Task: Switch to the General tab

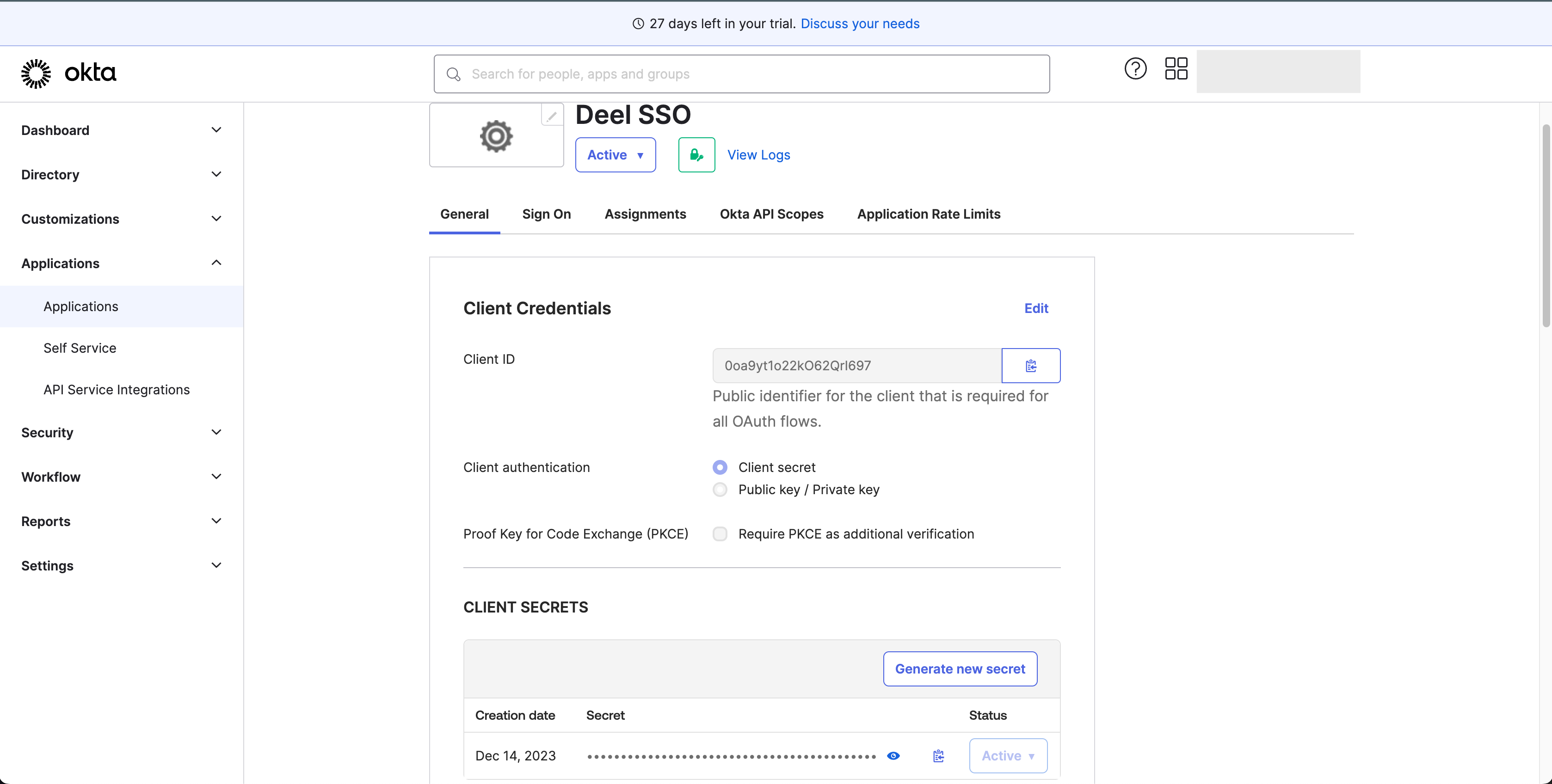Action: [464, 214]
